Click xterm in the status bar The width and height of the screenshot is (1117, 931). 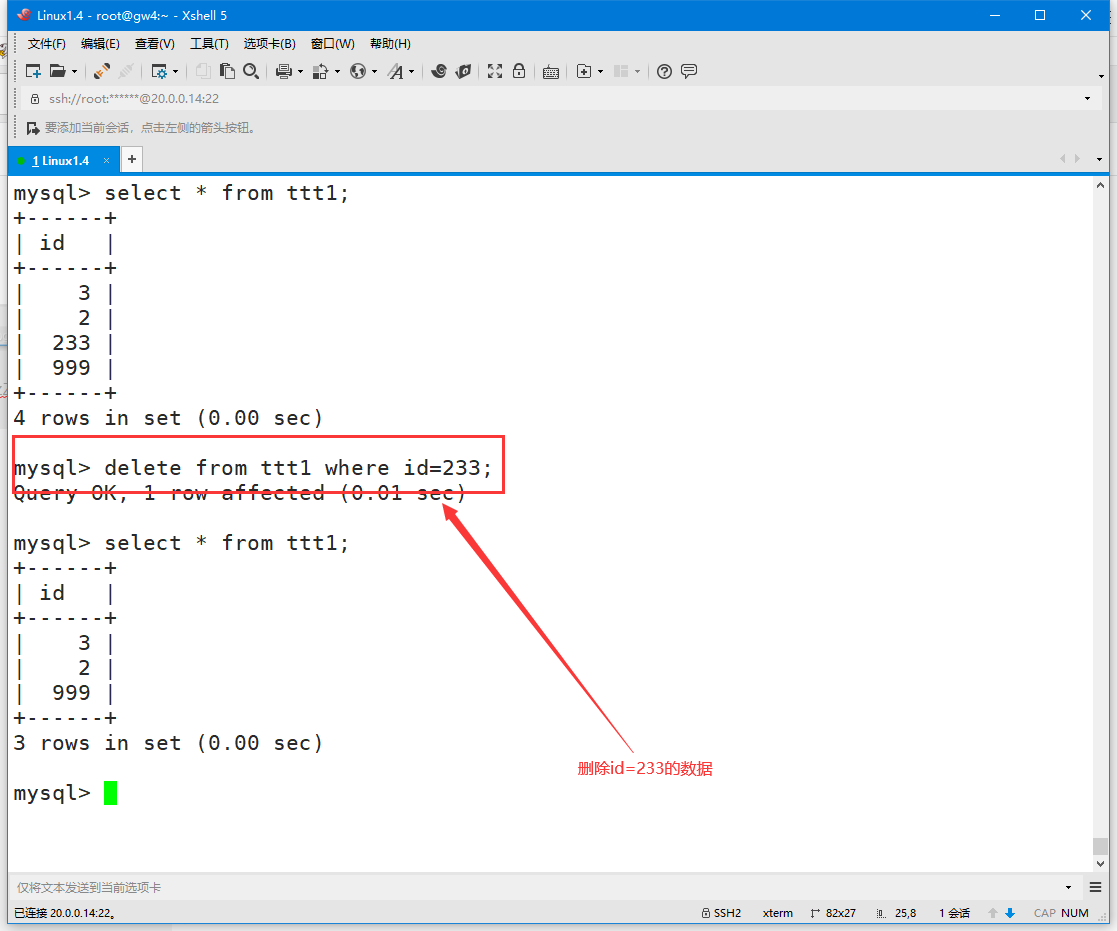(x=777, y=913)
